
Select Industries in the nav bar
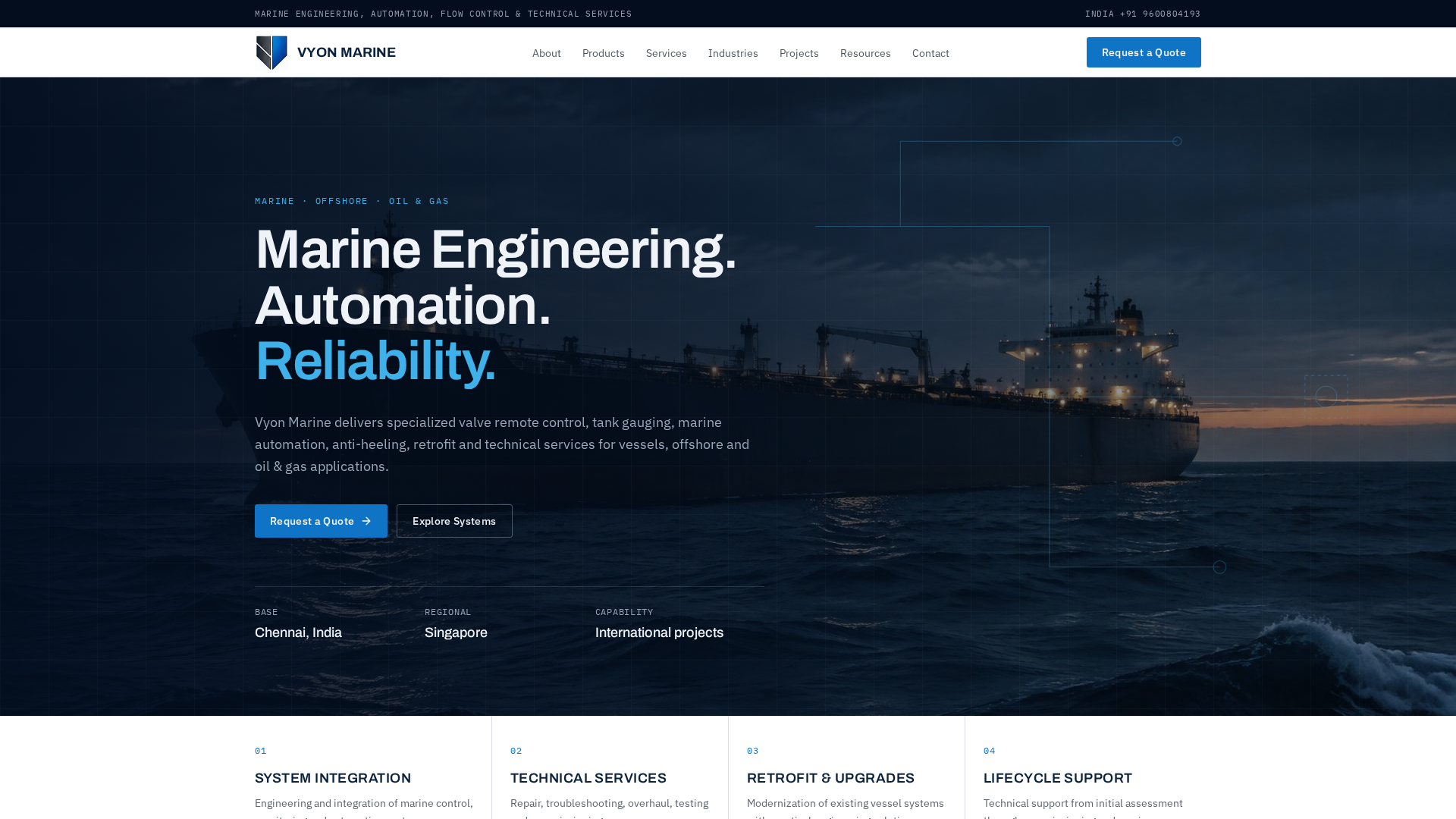pyautogui.click(x=733, y=53)
